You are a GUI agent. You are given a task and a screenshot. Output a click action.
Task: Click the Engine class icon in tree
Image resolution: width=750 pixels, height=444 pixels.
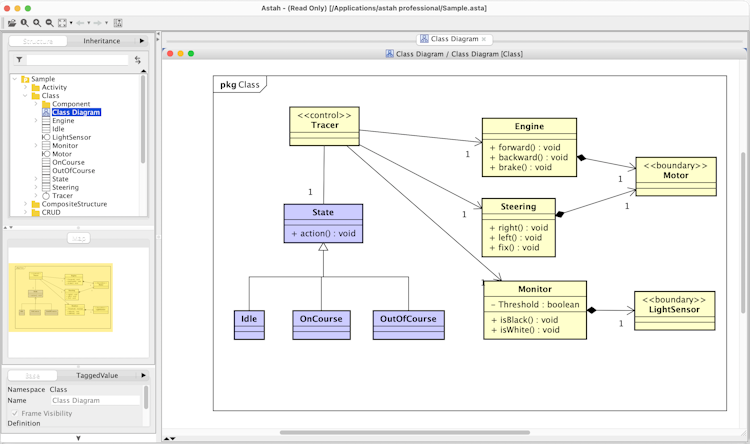pyautogui.click(x=46, y=121)
